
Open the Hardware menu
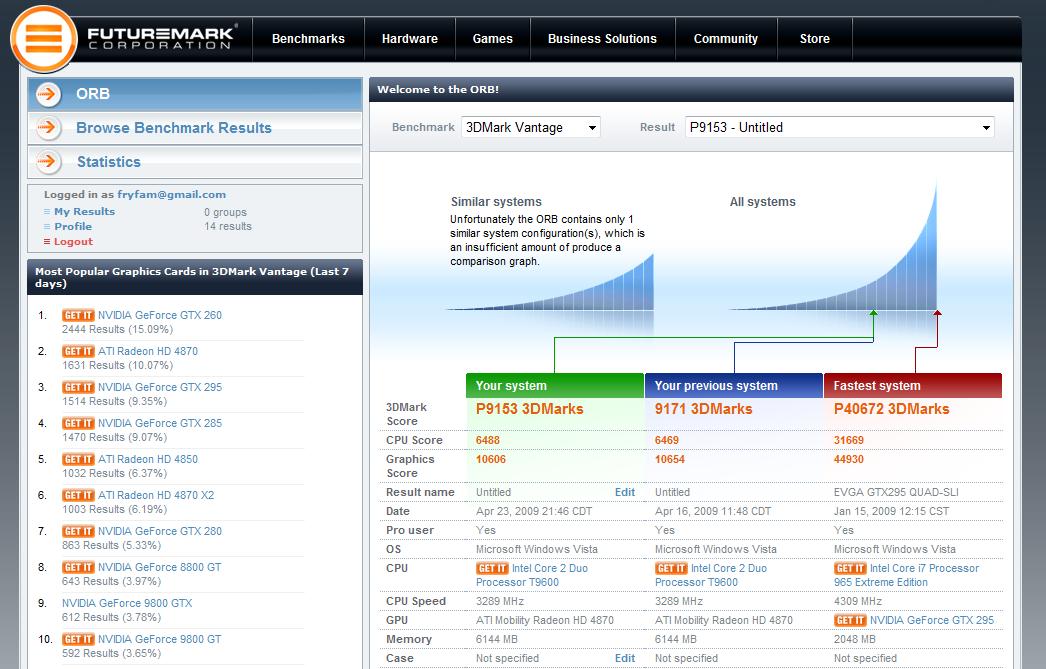coord(410,39)
